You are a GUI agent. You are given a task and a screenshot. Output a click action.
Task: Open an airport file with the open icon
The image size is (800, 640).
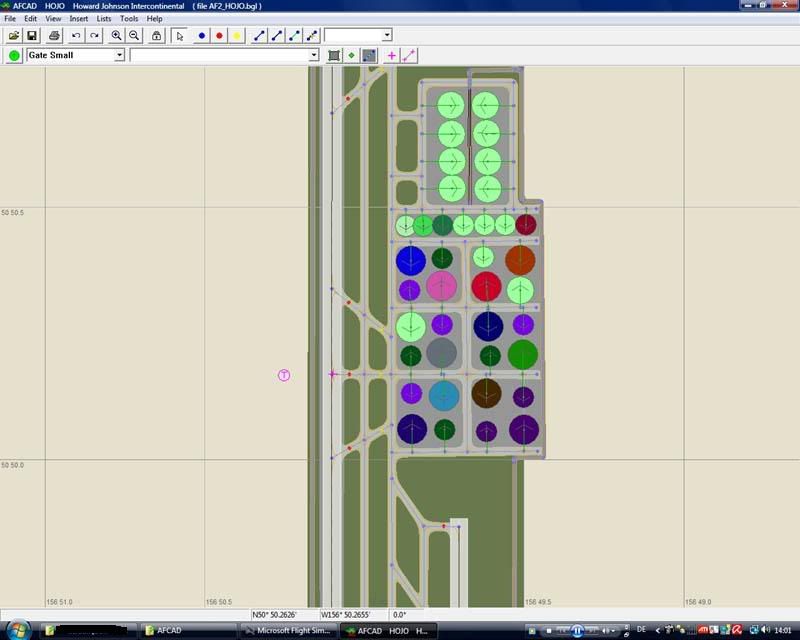(x=14, y=35)
